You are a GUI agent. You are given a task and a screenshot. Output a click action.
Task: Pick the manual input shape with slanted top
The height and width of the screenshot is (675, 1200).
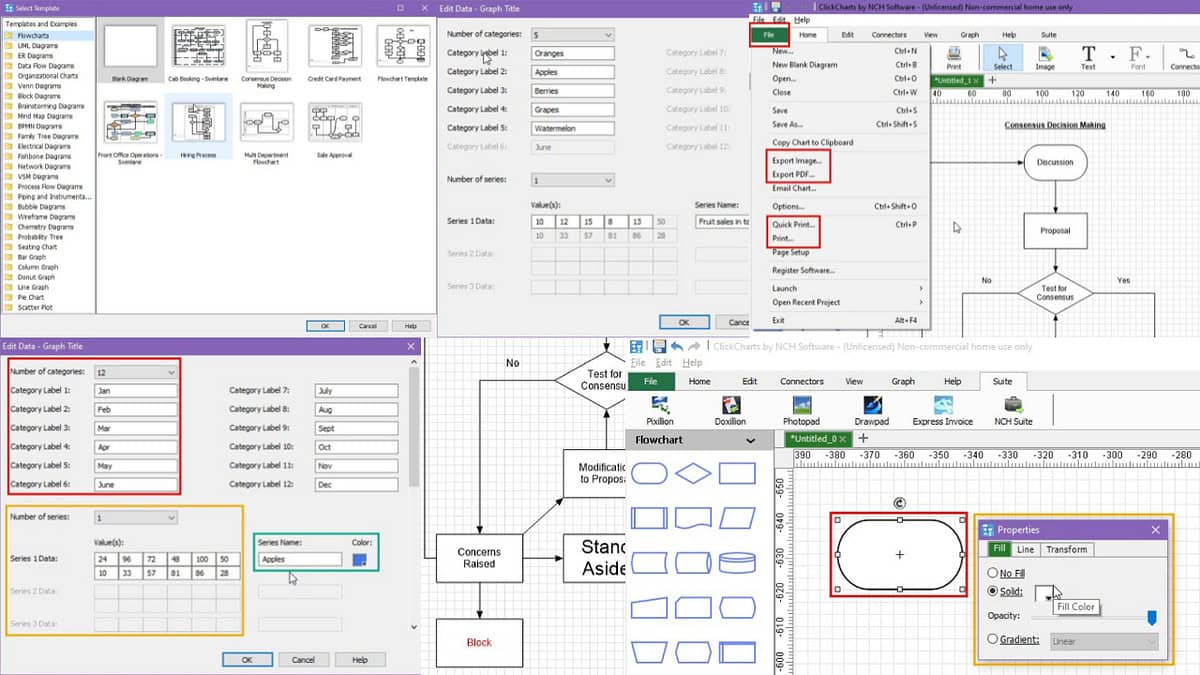650,606
